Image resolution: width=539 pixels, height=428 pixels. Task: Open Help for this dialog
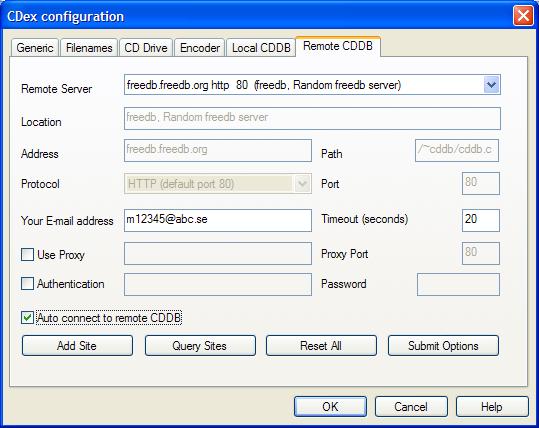[x=492, y=407]
